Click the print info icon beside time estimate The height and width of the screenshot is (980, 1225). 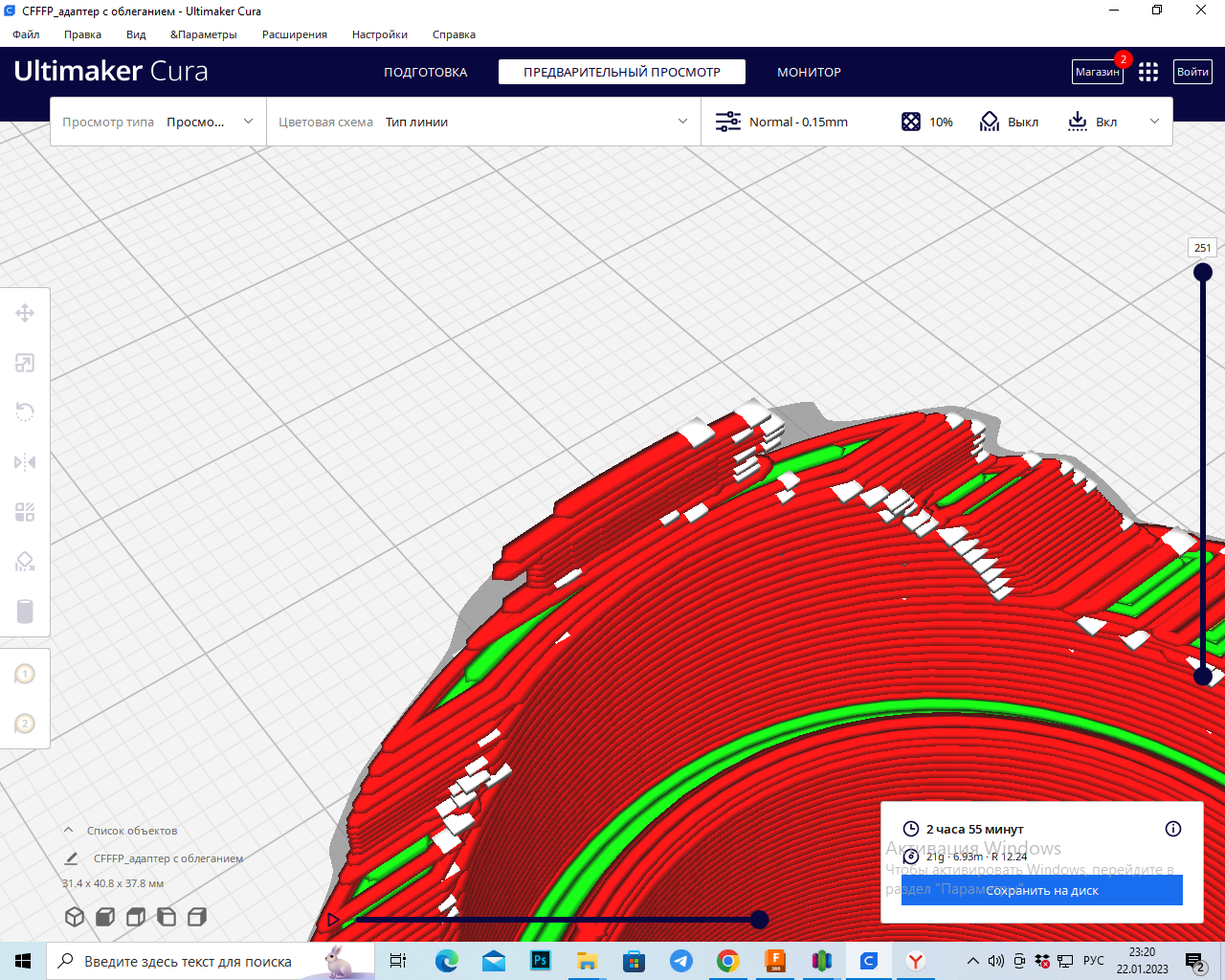click(x=1173, y=829)
